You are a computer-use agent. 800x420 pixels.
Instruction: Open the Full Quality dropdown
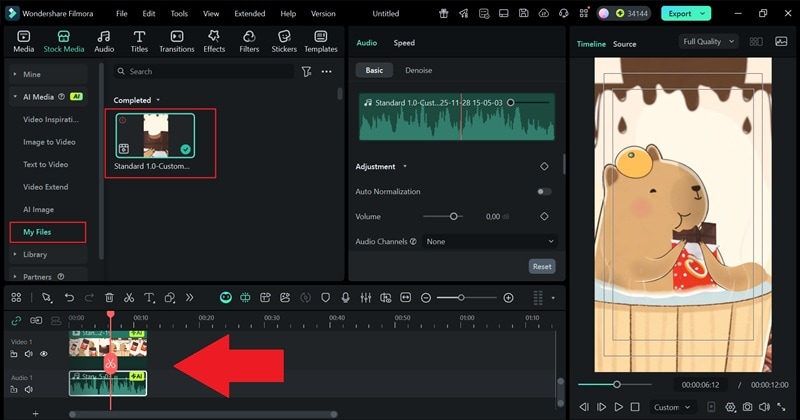point(708,42)
